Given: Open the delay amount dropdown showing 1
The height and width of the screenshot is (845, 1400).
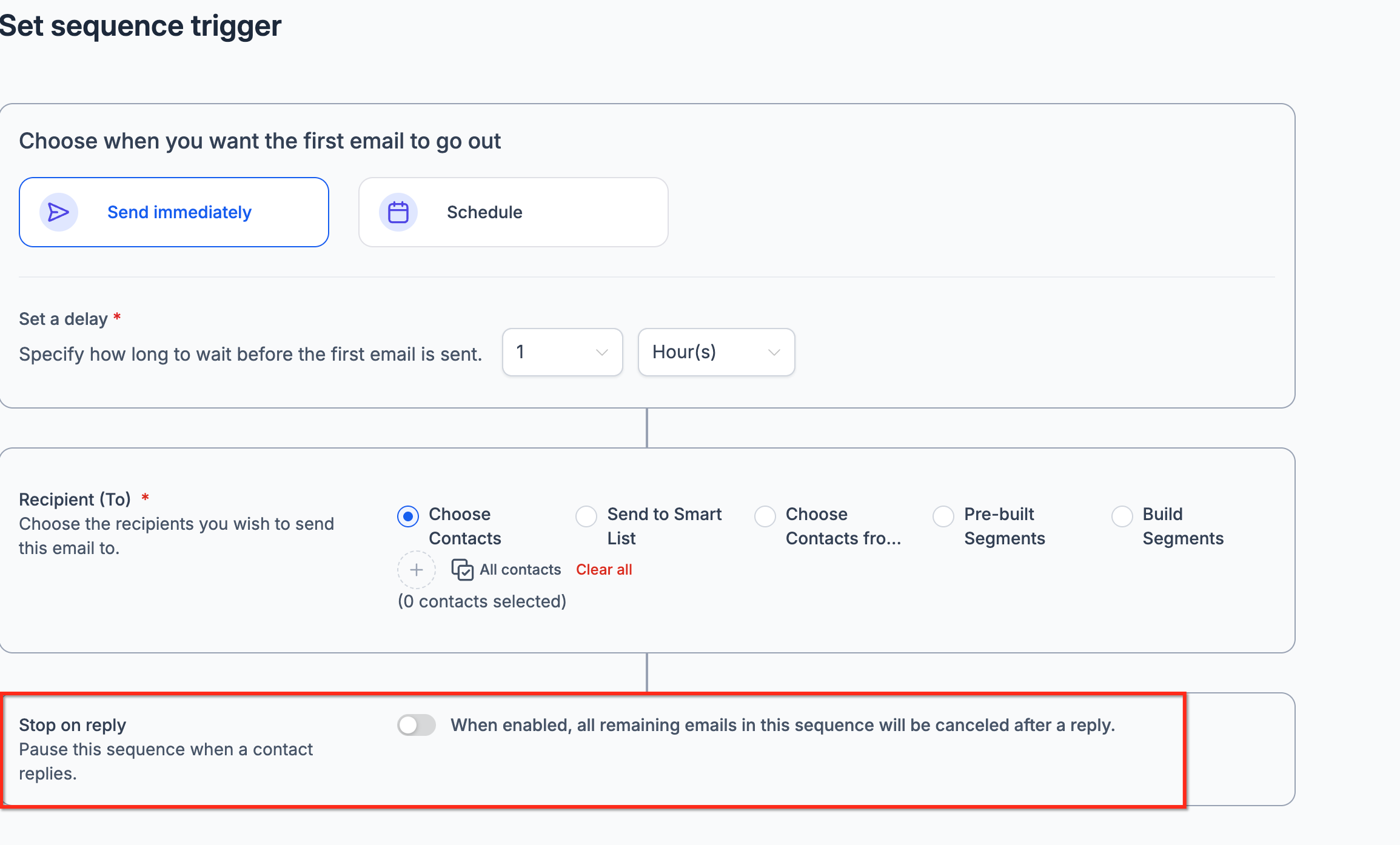Looking at the screenshot, I should point(563,352).
